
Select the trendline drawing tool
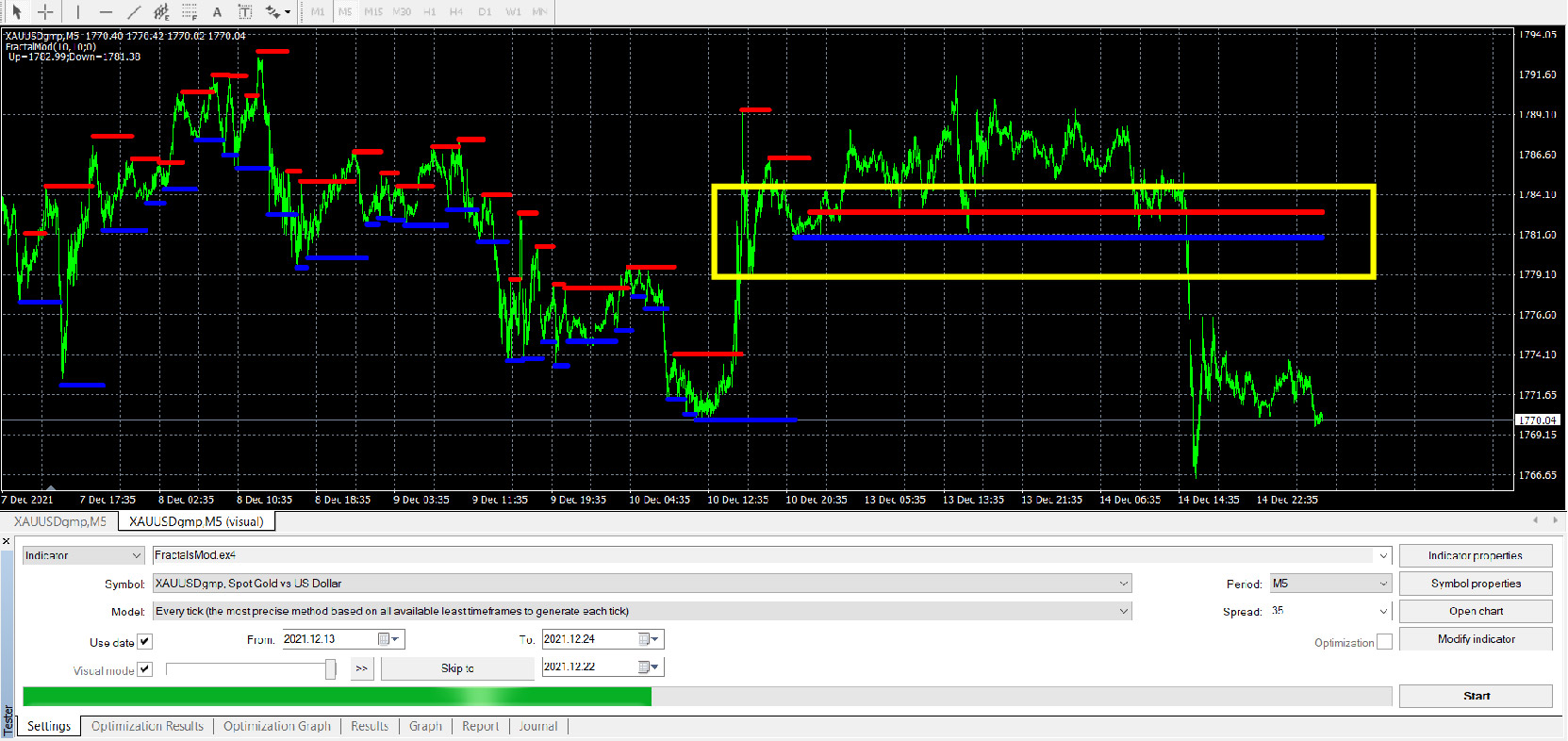pyautogui.click(x=134, y=12)
